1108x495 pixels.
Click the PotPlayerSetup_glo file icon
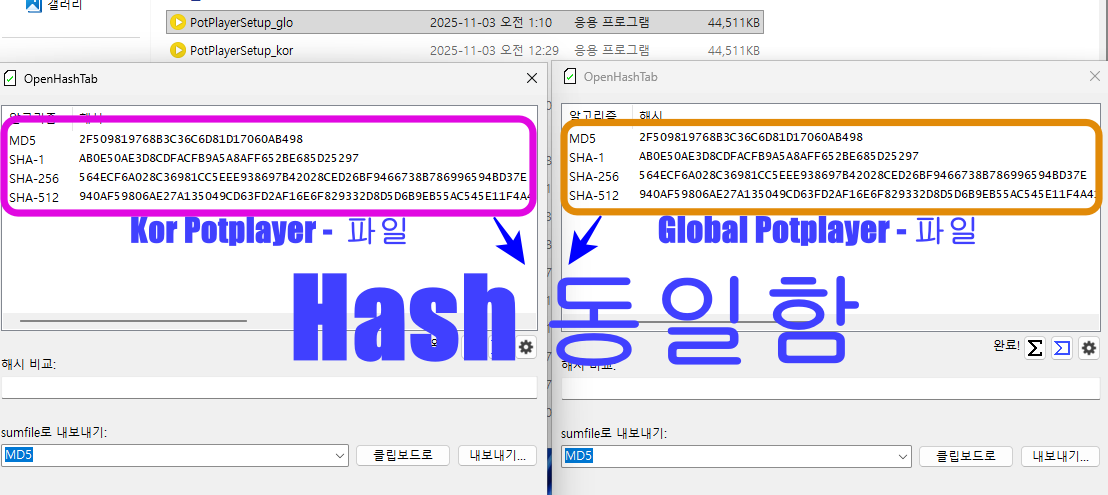tap(178, 22)
